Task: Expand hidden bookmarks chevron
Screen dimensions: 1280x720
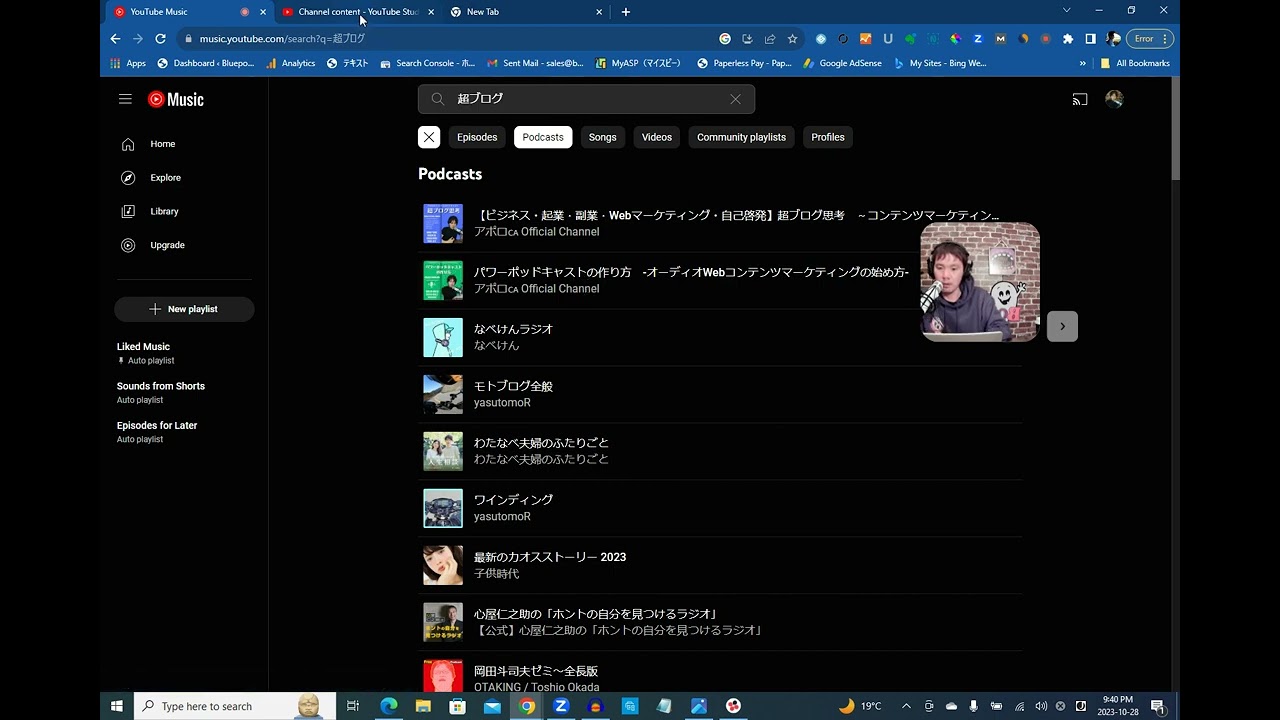Action: point(1082,63)
